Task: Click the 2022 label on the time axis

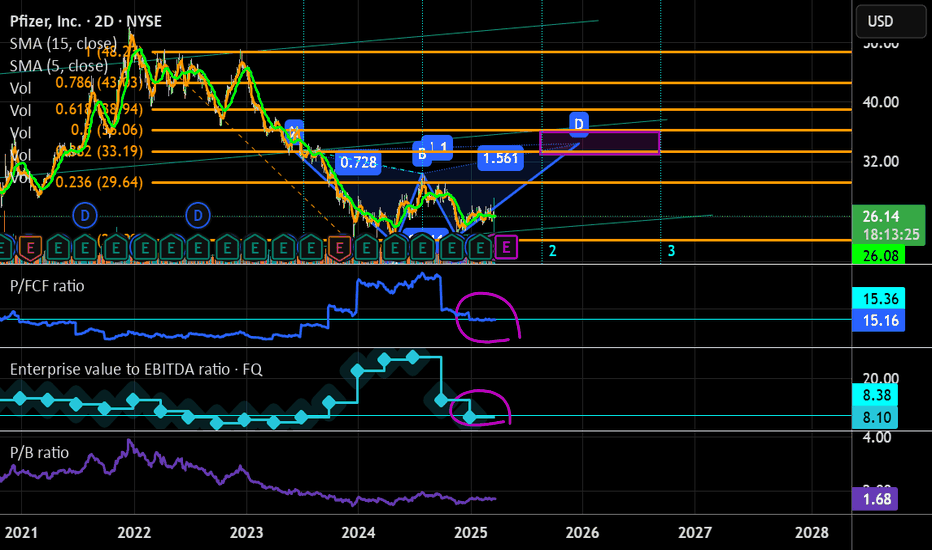Action: coord(134,532)
